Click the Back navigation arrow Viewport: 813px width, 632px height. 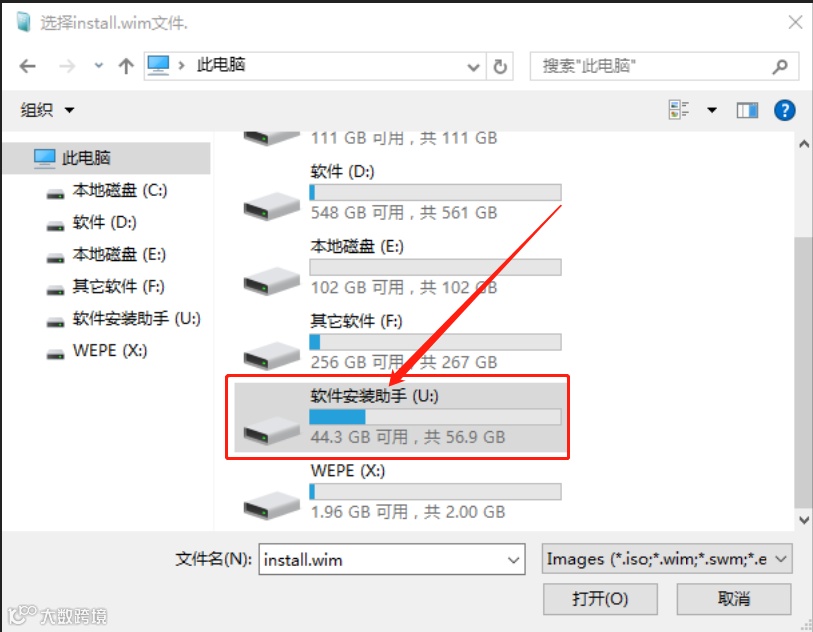tap(27, 66)
